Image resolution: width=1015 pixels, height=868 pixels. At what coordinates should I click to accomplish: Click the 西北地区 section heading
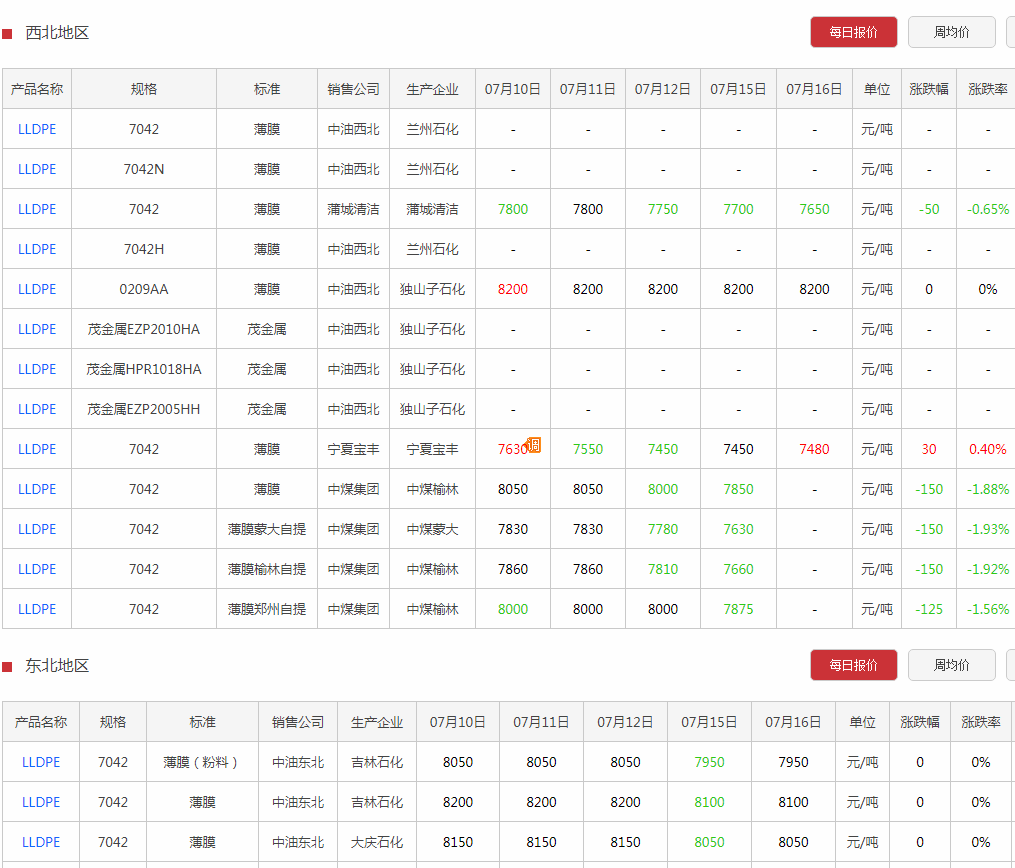coord(57,33)
